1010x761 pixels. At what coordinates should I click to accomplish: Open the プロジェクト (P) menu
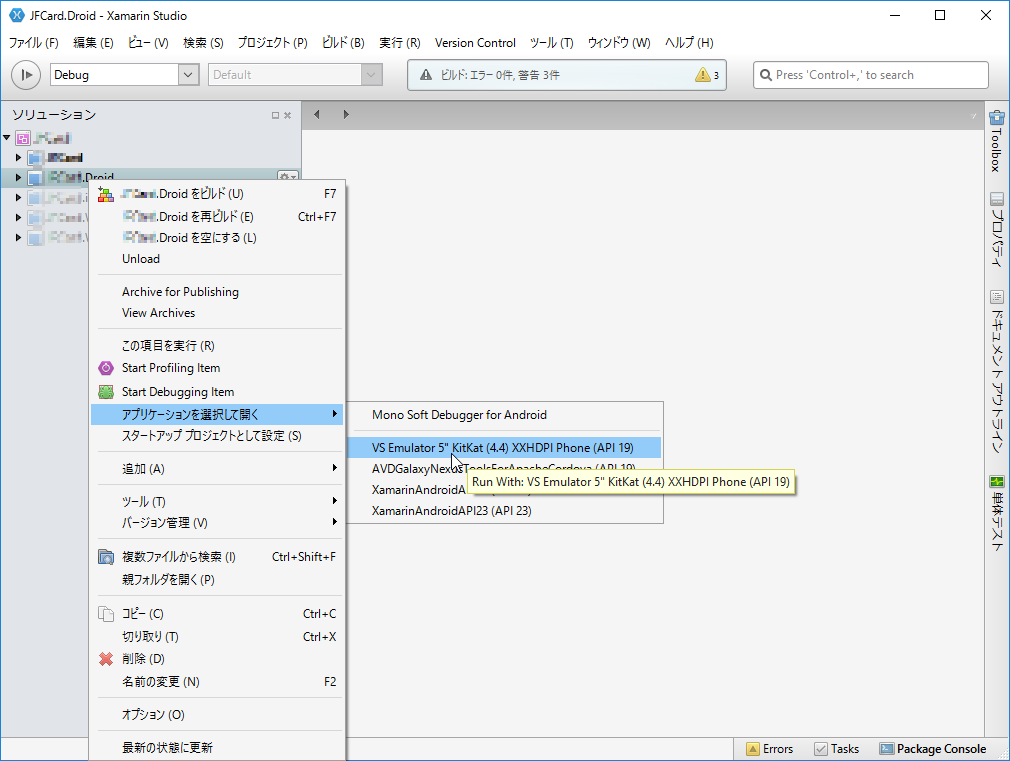click(x=272, y=43)
